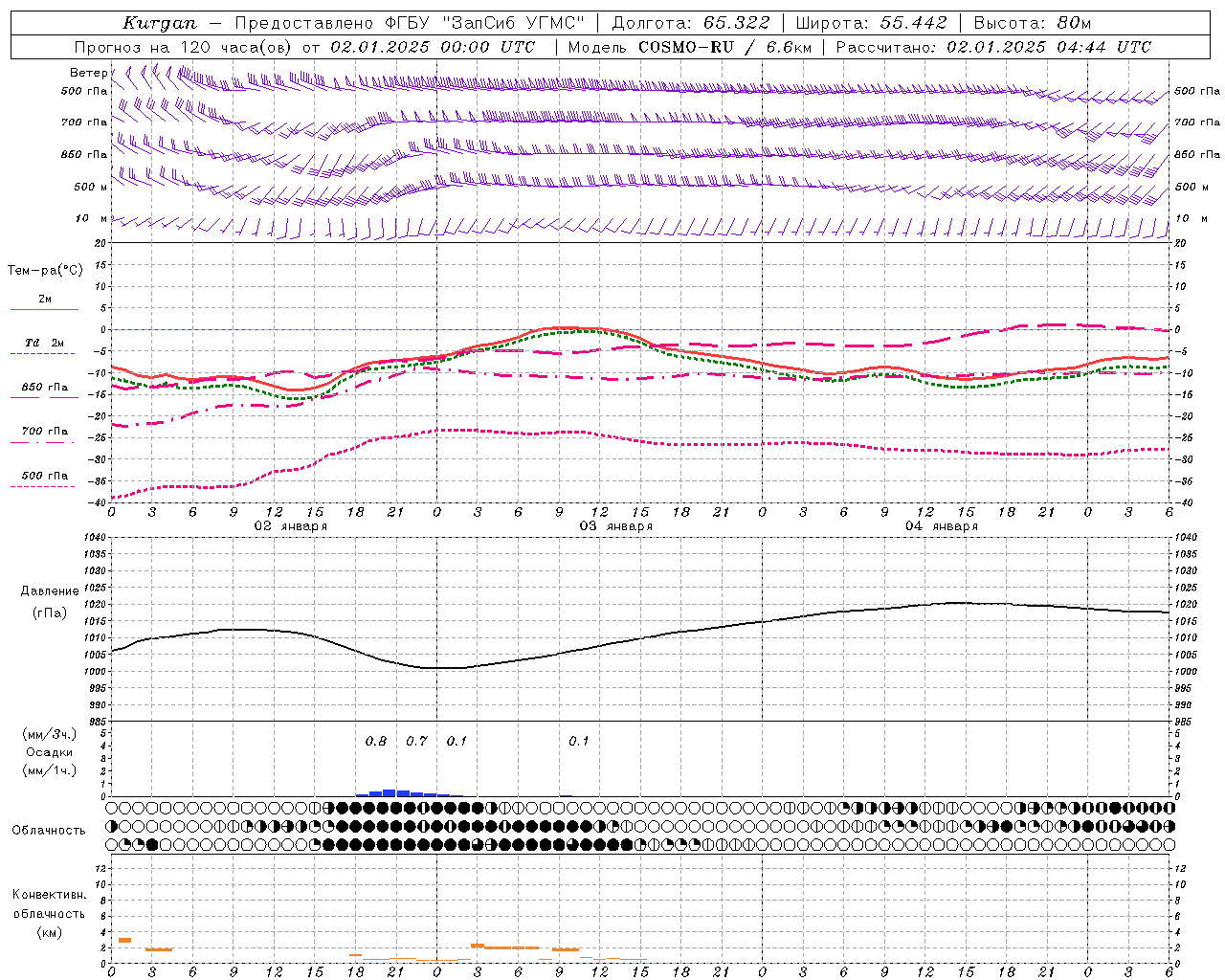Click the orange convective bar at 3 km height
This screenshot has height=980, width=1225.
(124, 940)
